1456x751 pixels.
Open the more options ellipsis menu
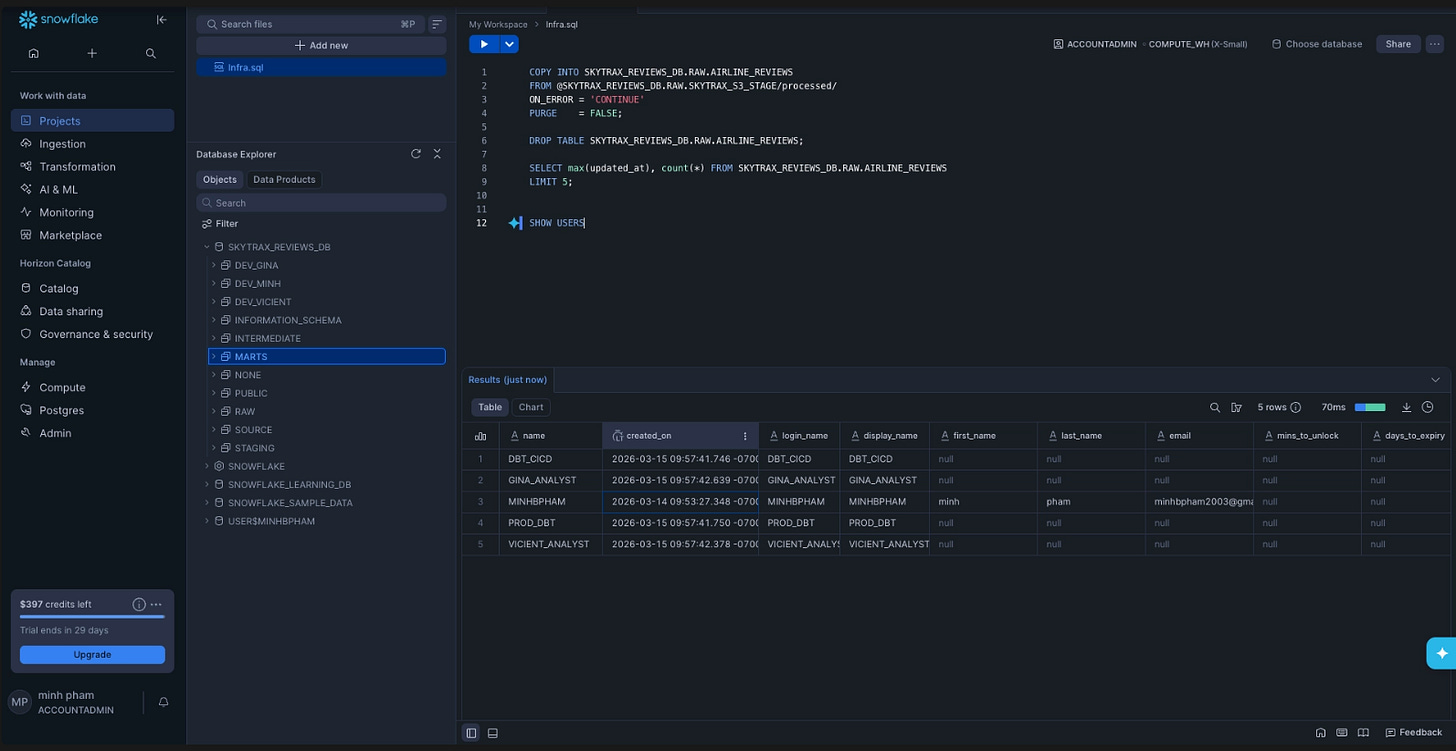click(x=1435, y=44)
